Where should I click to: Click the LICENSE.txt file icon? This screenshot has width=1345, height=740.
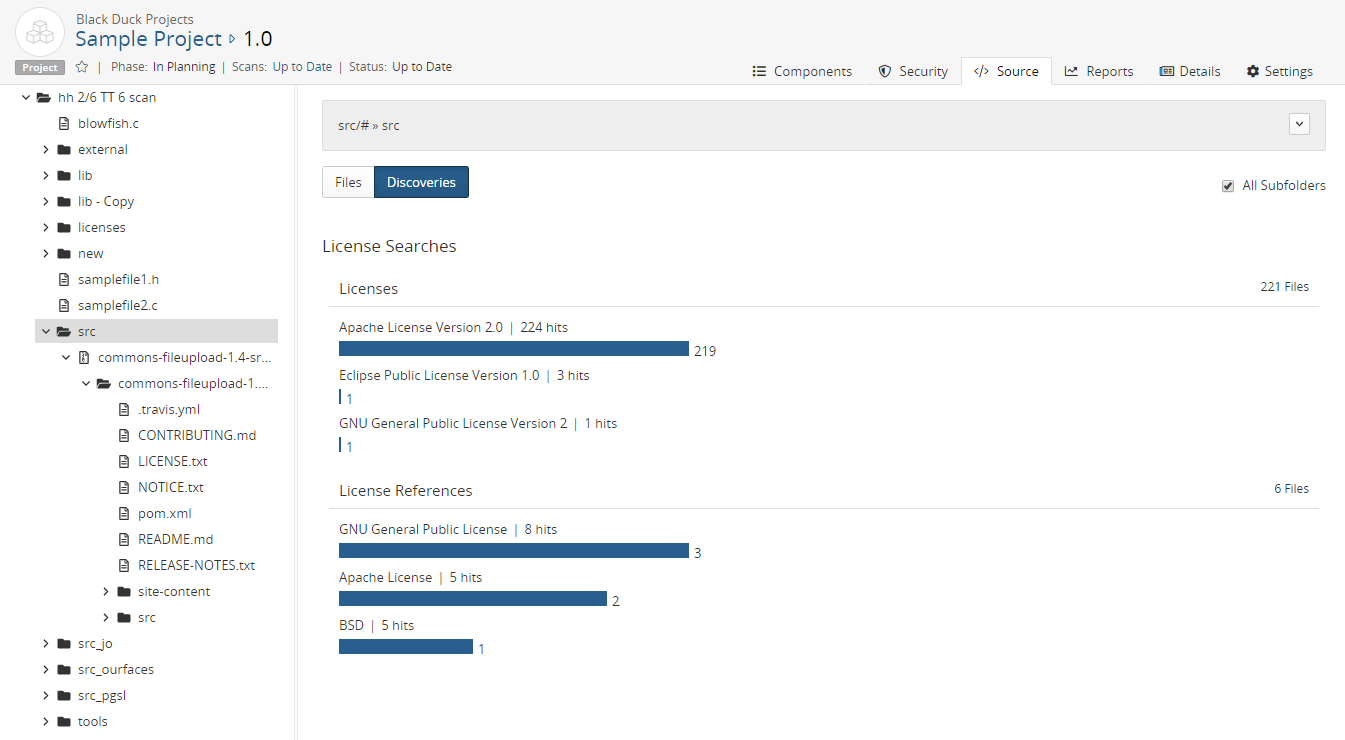124,462
